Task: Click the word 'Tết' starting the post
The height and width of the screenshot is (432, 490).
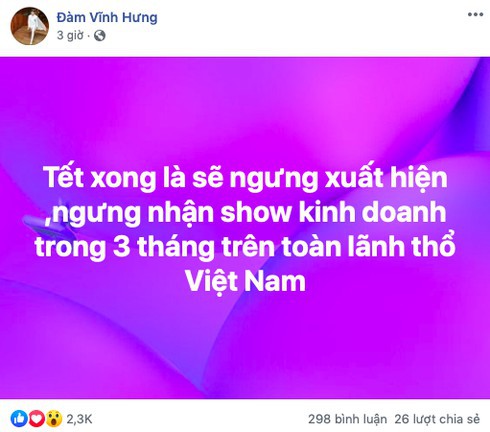Action: [x=63, y=178]
